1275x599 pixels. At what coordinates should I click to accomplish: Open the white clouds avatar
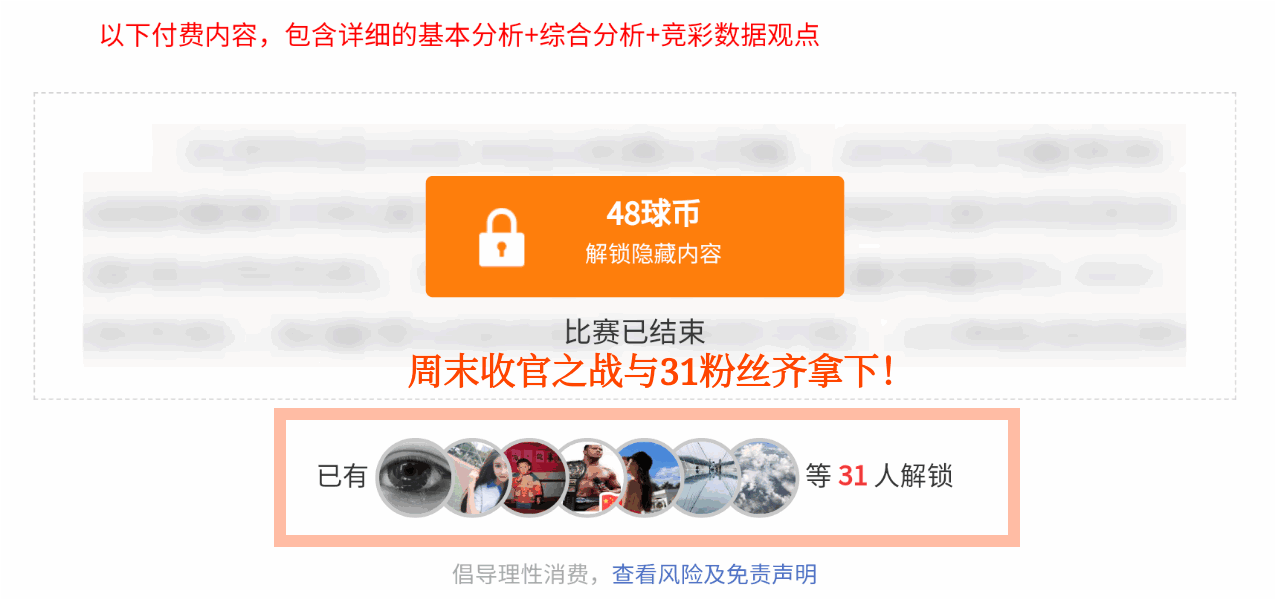click(x=761, y=477)
